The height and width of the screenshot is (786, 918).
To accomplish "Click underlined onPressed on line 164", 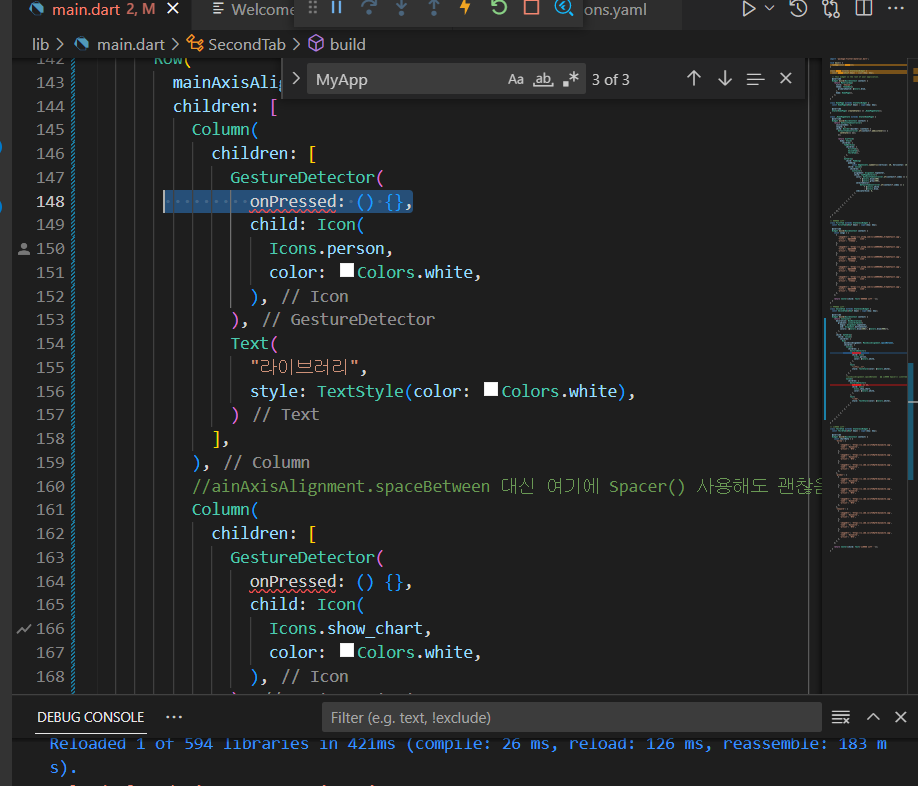I will point(293,582).
